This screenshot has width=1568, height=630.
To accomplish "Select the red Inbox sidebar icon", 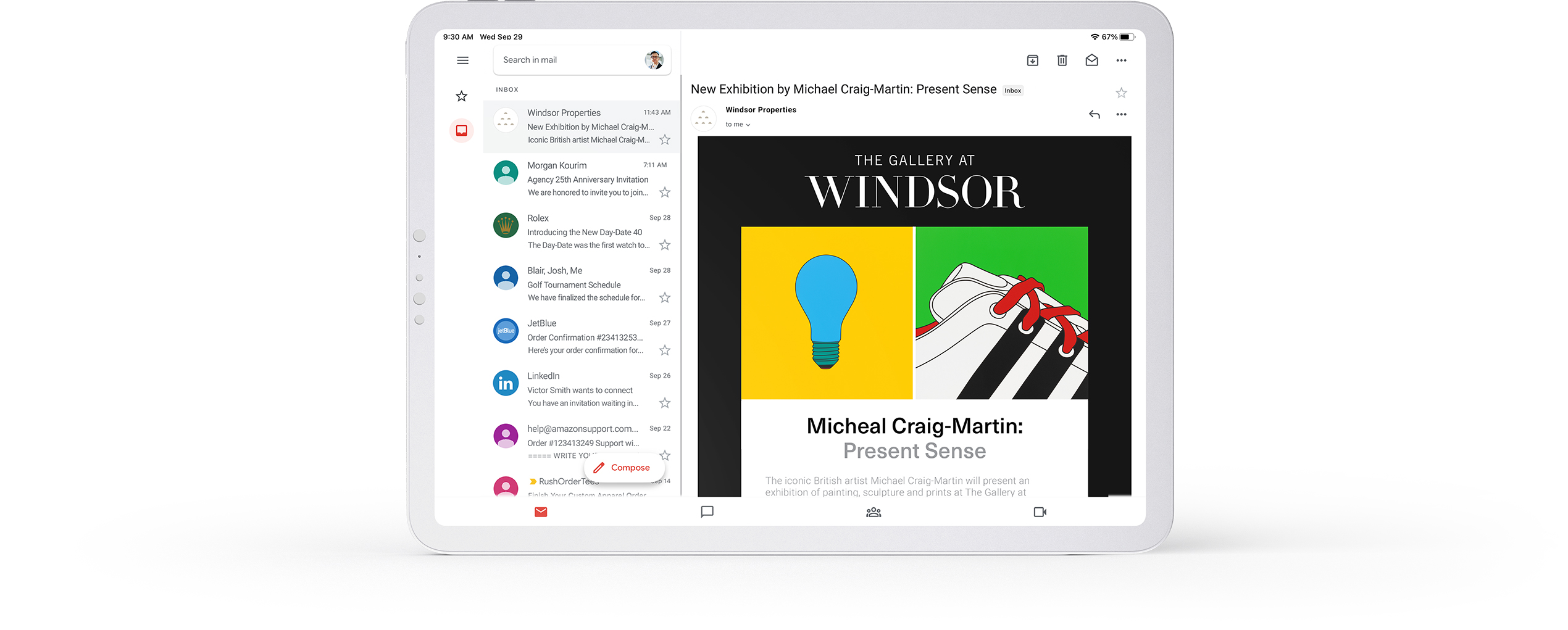I will click(461, 131).
